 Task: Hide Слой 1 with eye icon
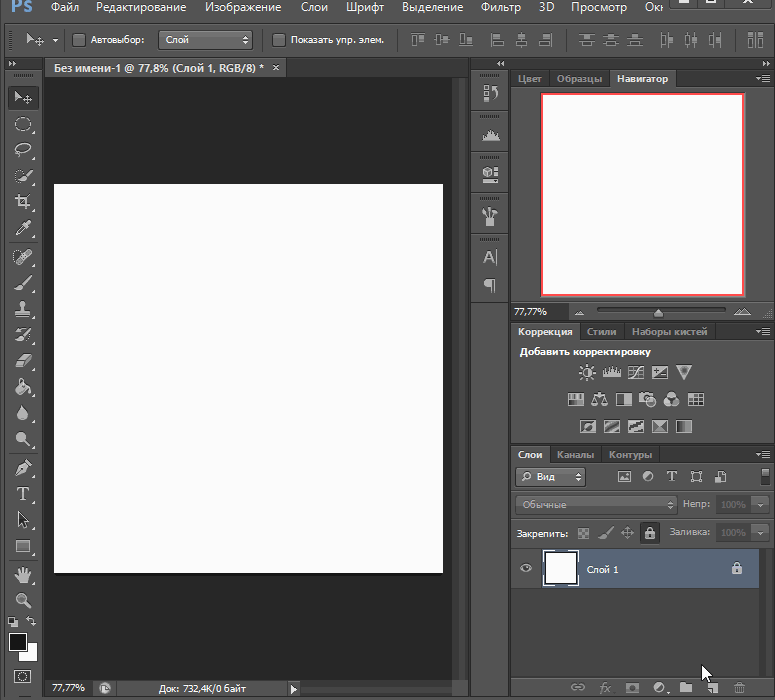coord(526,569)
